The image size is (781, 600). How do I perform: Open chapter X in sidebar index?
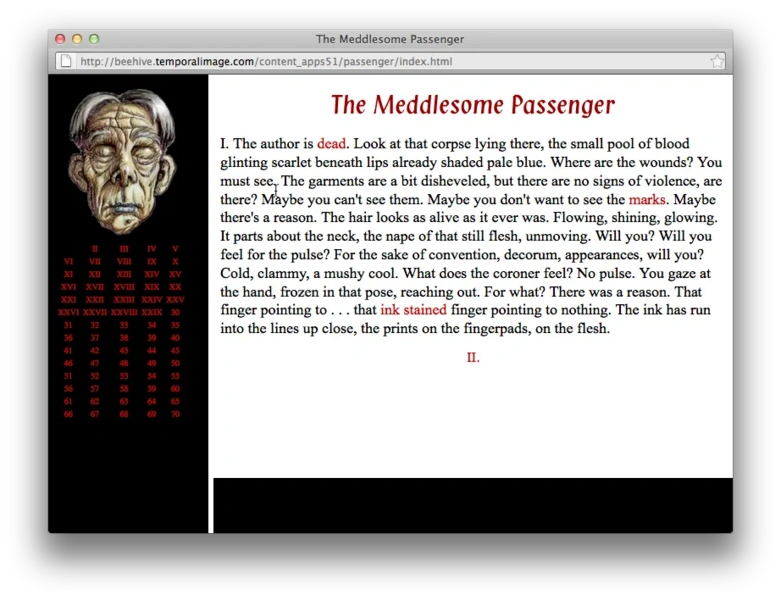pyautogui.click(x=175, y=261)
